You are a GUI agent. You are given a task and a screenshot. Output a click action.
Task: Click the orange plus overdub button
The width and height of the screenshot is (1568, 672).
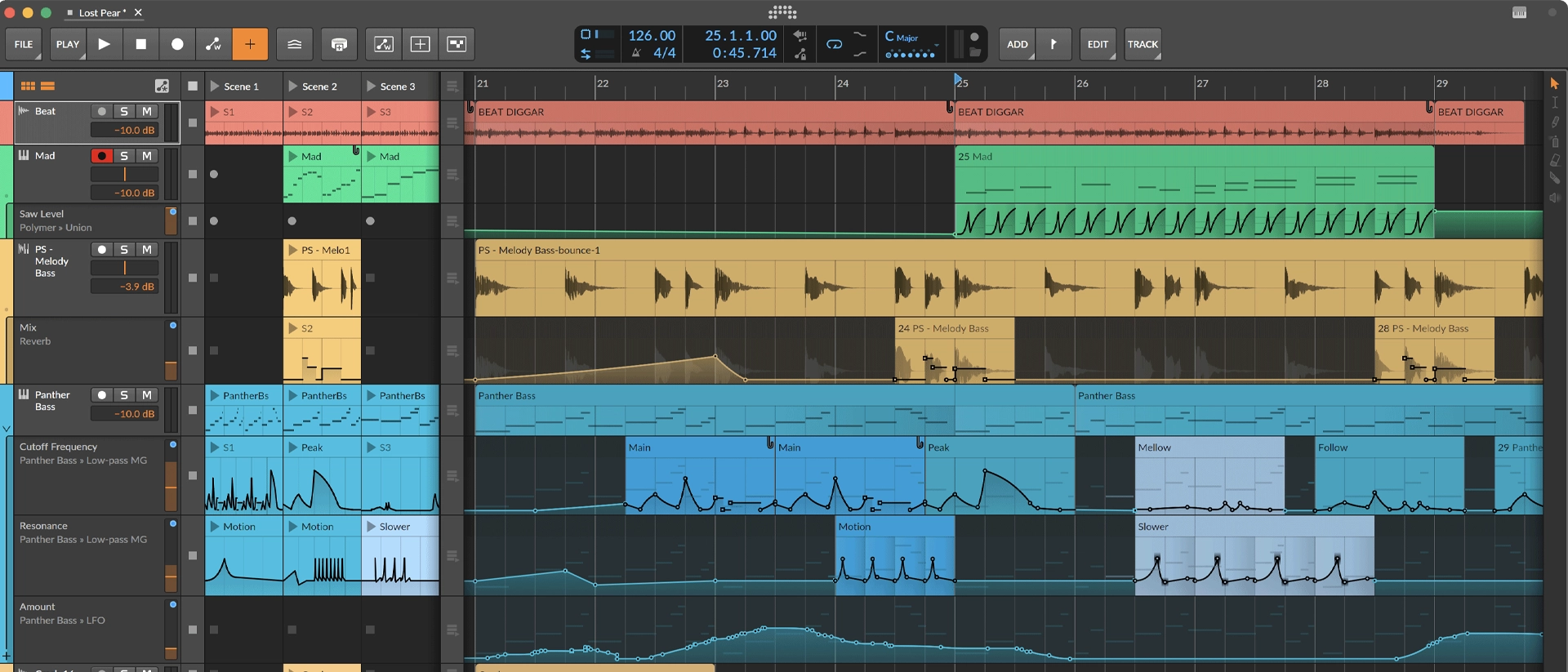click(250, 44)
